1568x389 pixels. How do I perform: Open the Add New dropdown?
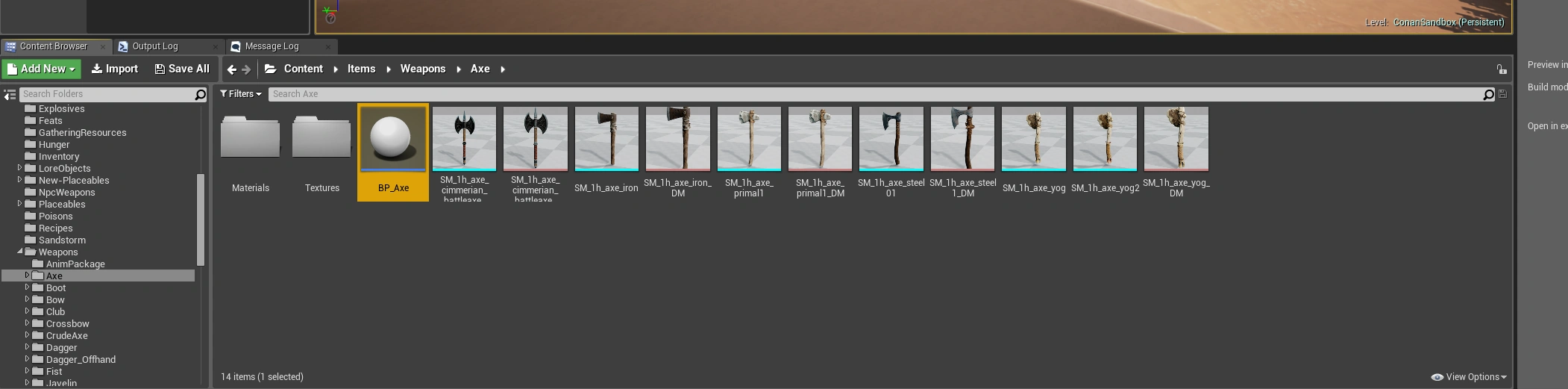[x=42, y=69]
